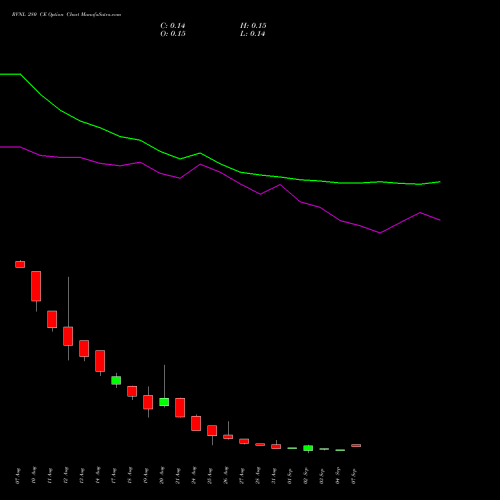Click the 04 Sep date axis label
This screenshot has width=500, height=500.
[x=338, y=476]
